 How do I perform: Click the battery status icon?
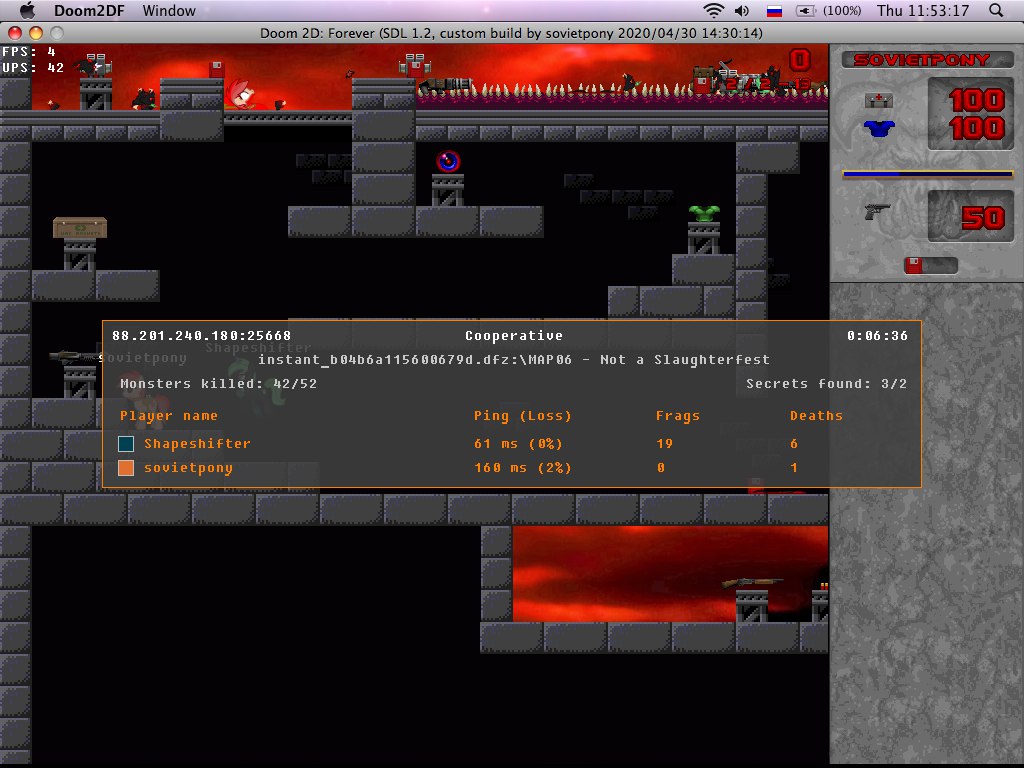805,10
